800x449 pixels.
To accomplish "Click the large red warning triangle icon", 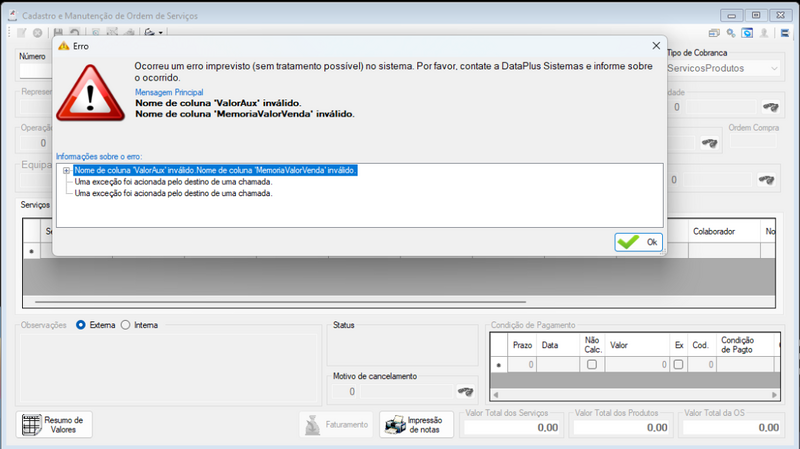I will click(x=90, y=93).
